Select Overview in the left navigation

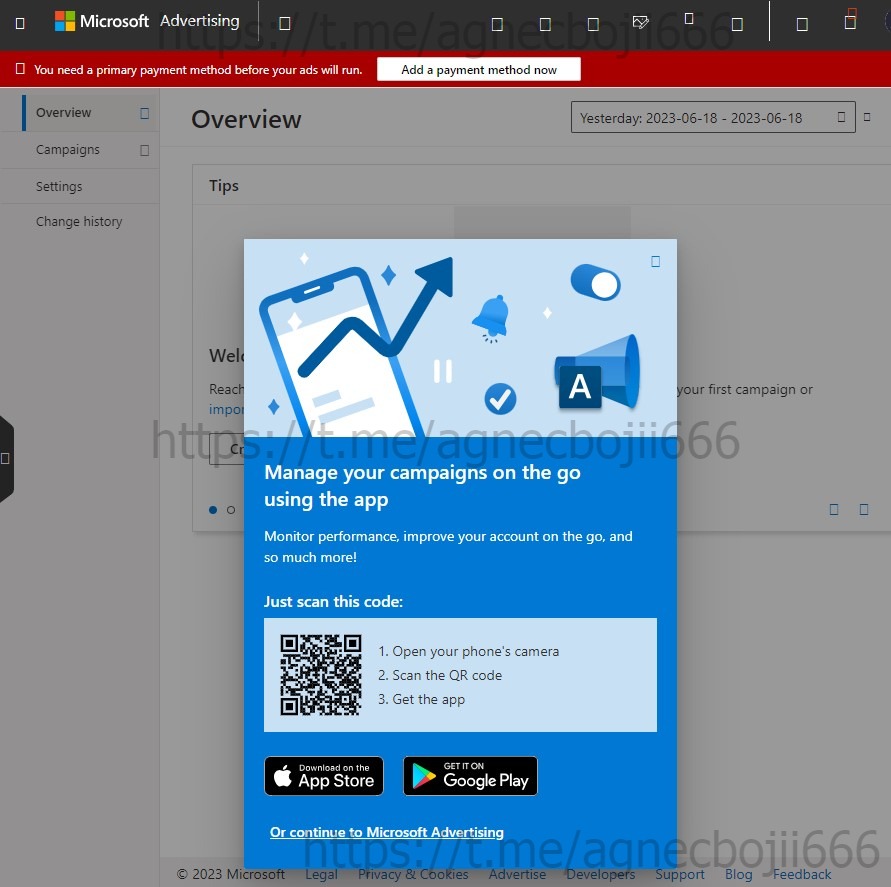click(63, 113)
